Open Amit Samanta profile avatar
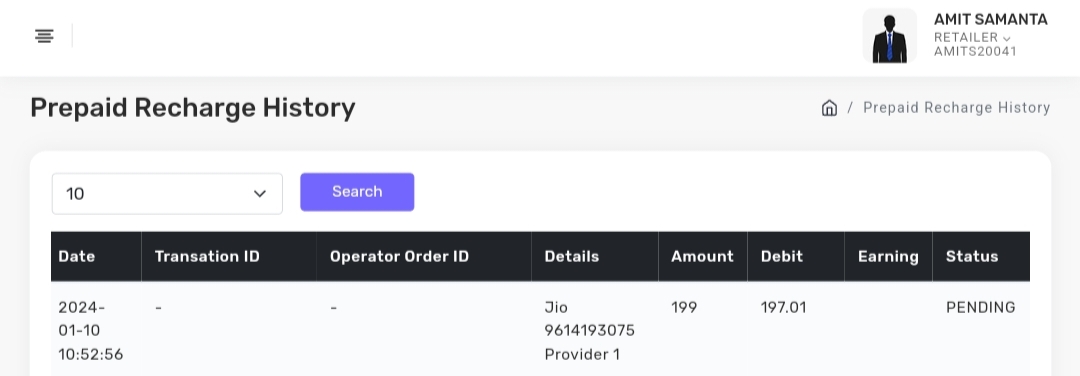This screenshot has height=376, width=1080. pos(889,36)
